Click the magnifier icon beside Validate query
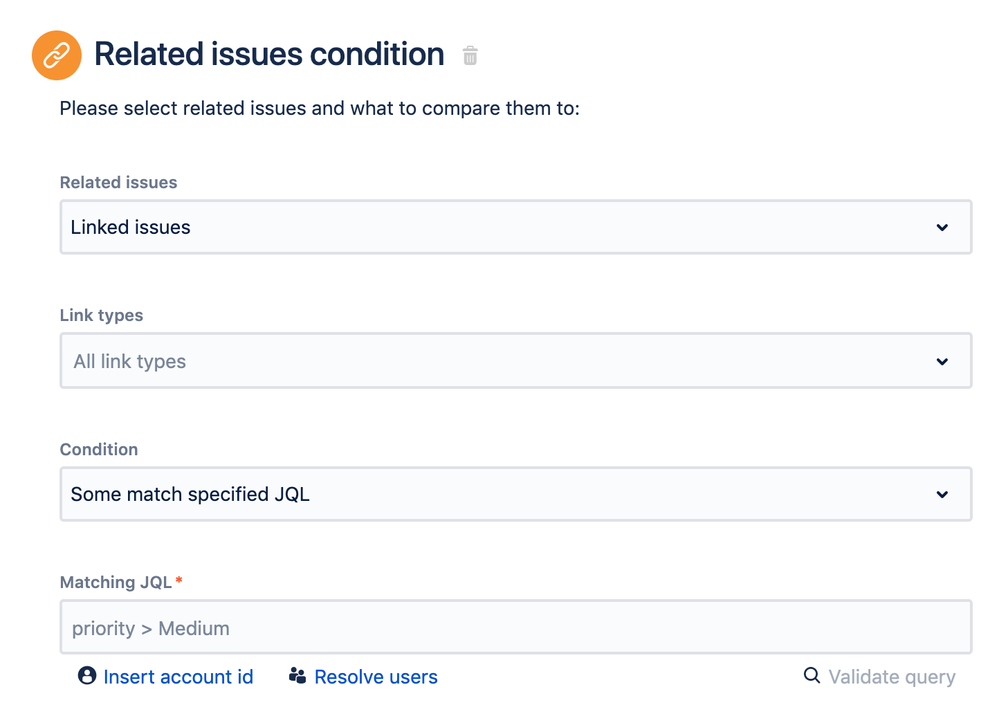The height and width of the screenshot is (714, 999). (812, 675)
